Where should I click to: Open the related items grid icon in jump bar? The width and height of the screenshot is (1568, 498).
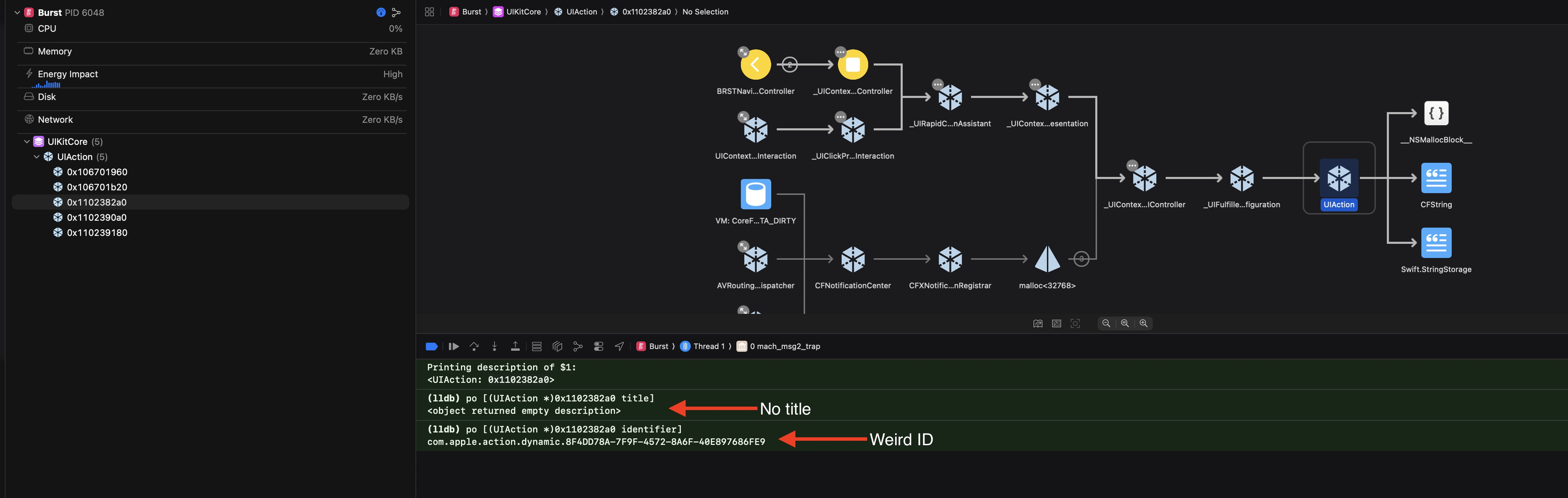pyautogui.click(x=429, y=11)
